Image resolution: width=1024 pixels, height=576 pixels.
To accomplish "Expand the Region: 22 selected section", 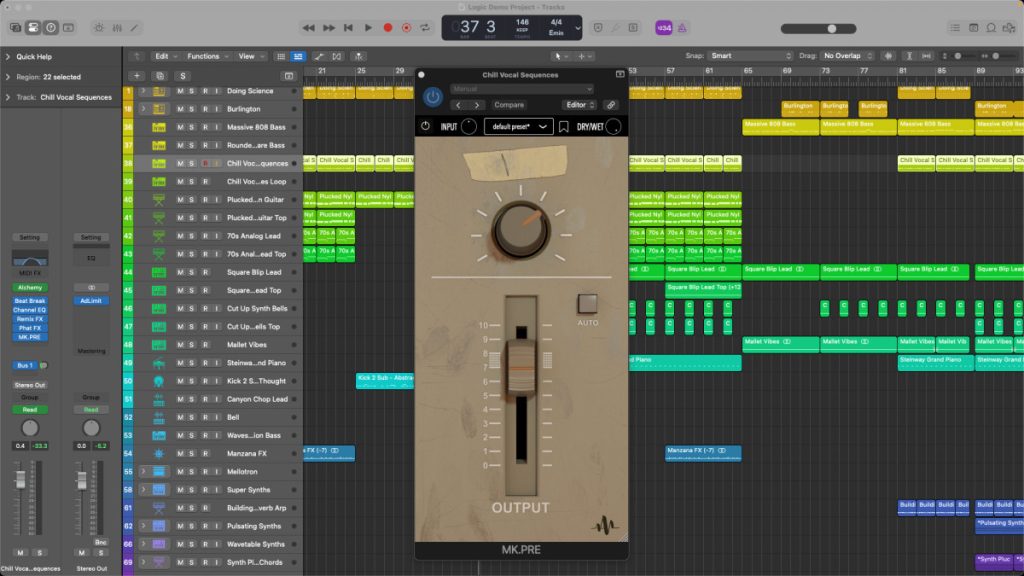I will click(x=8, y=77).
